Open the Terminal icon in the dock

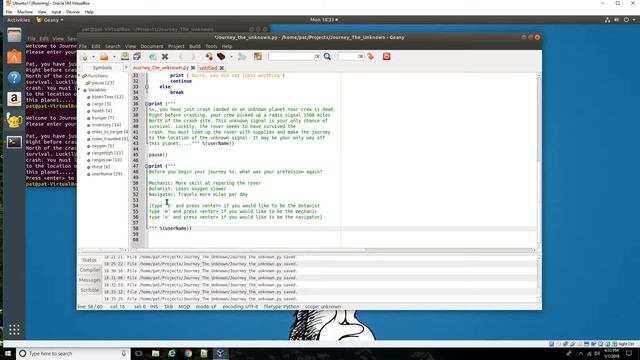click(14, 142)
